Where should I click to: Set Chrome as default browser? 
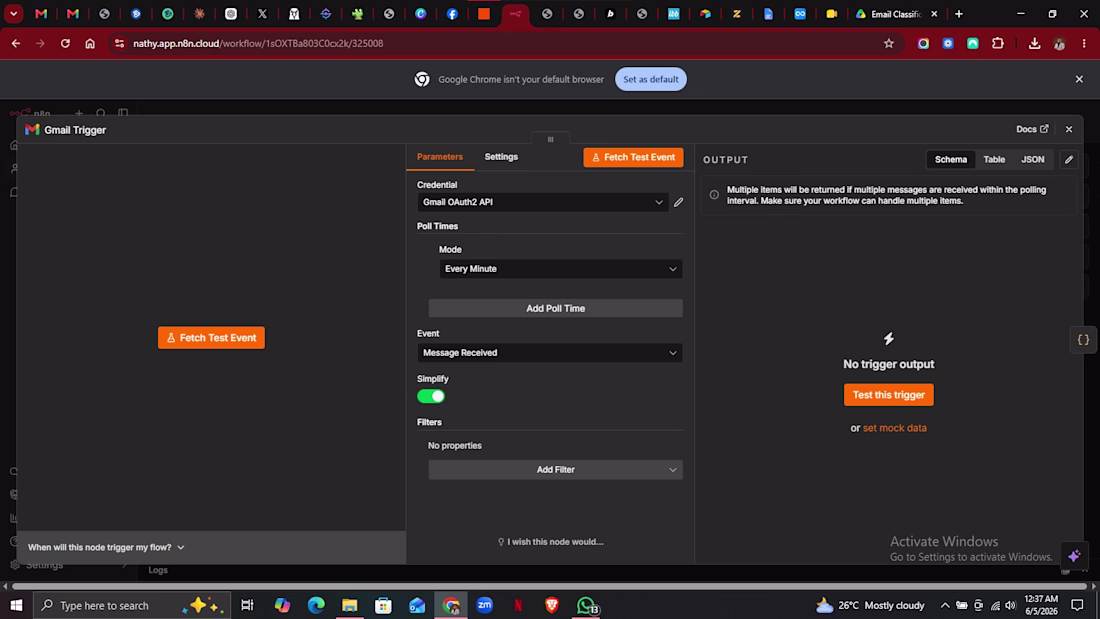tap(650, 79)
